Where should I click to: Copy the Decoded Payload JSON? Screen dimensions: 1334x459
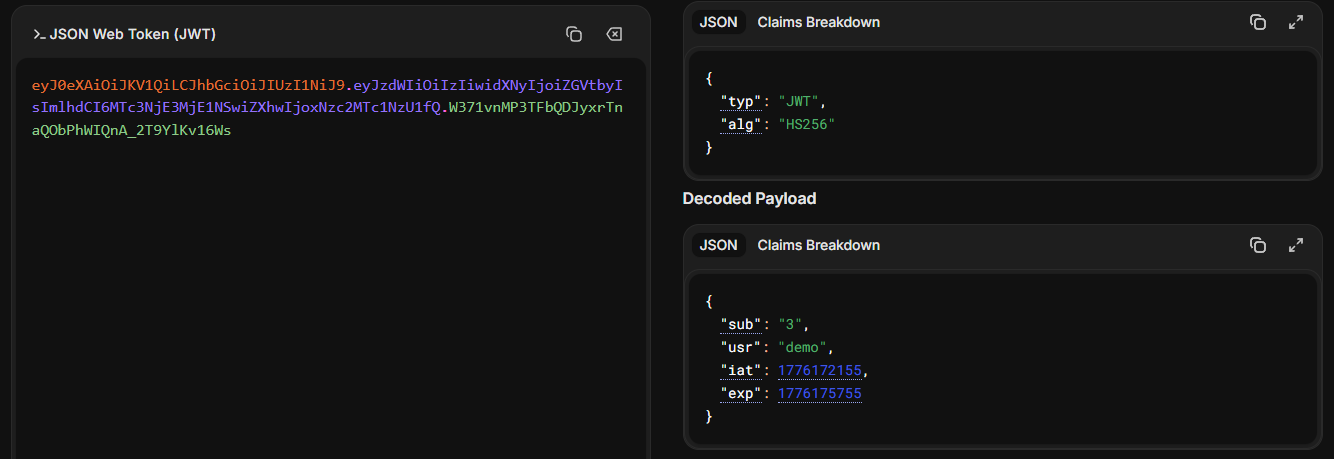click(1258, 245)
